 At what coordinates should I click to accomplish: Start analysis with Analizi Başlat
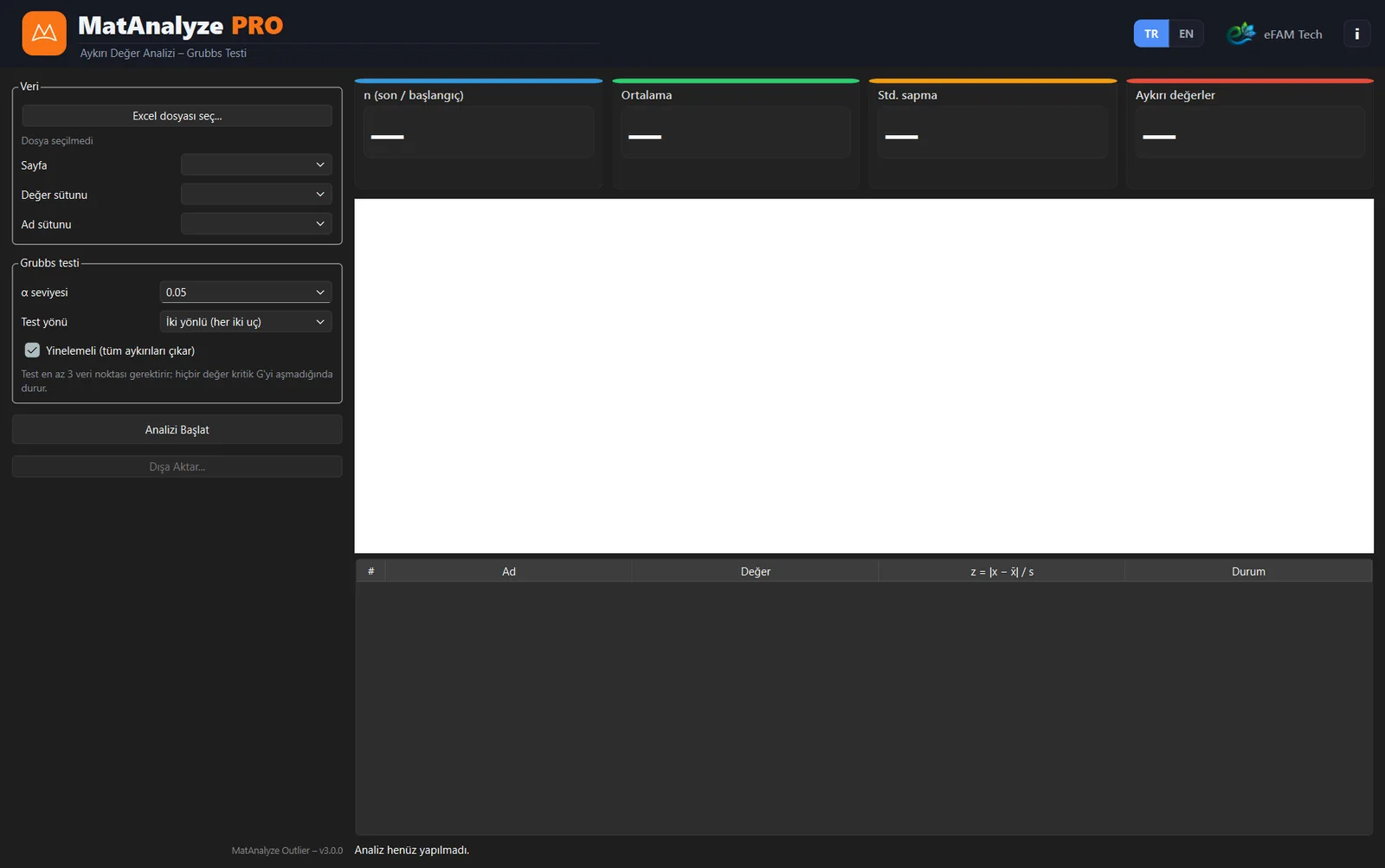click(x=177, y=429)
